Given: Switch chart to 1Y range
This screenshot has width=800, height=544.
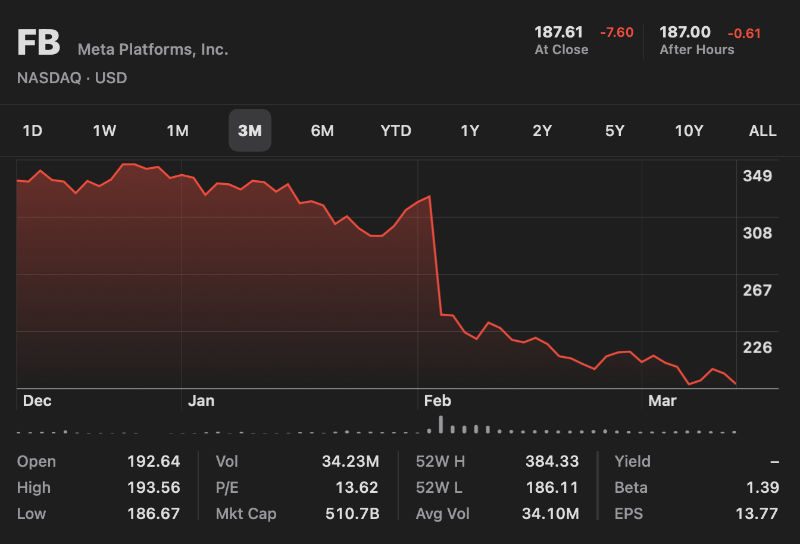Looking at the screenshot, I should click(x=470, y=131).
